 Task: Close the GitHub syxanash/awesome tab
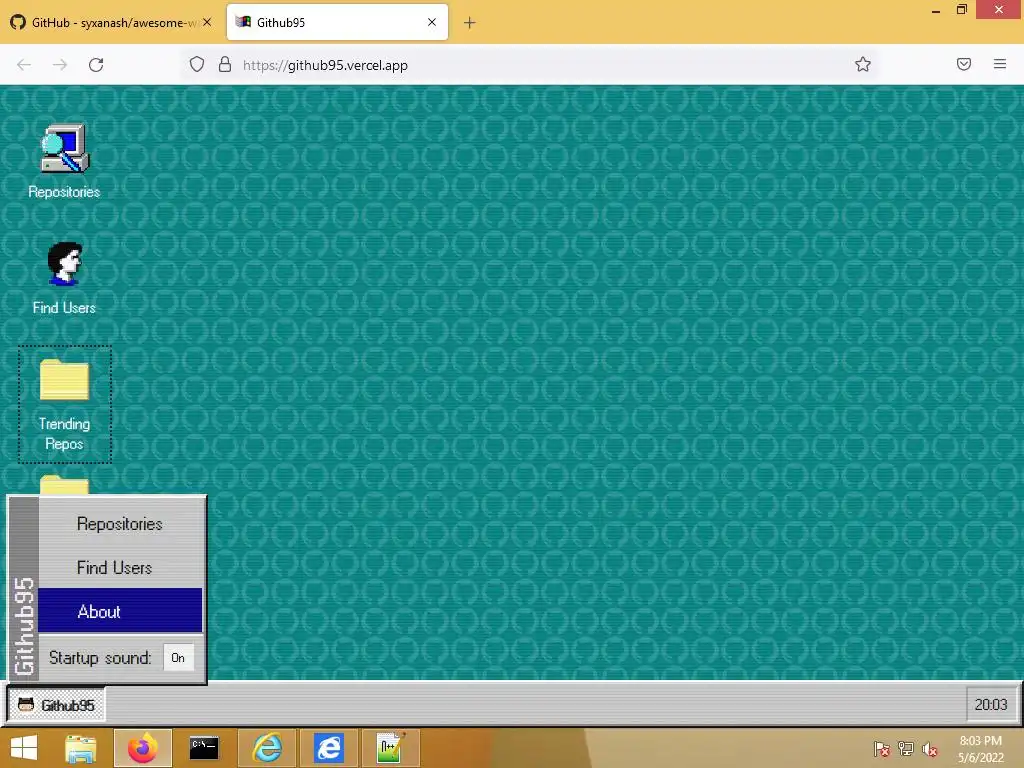click(x=207, y=22)
